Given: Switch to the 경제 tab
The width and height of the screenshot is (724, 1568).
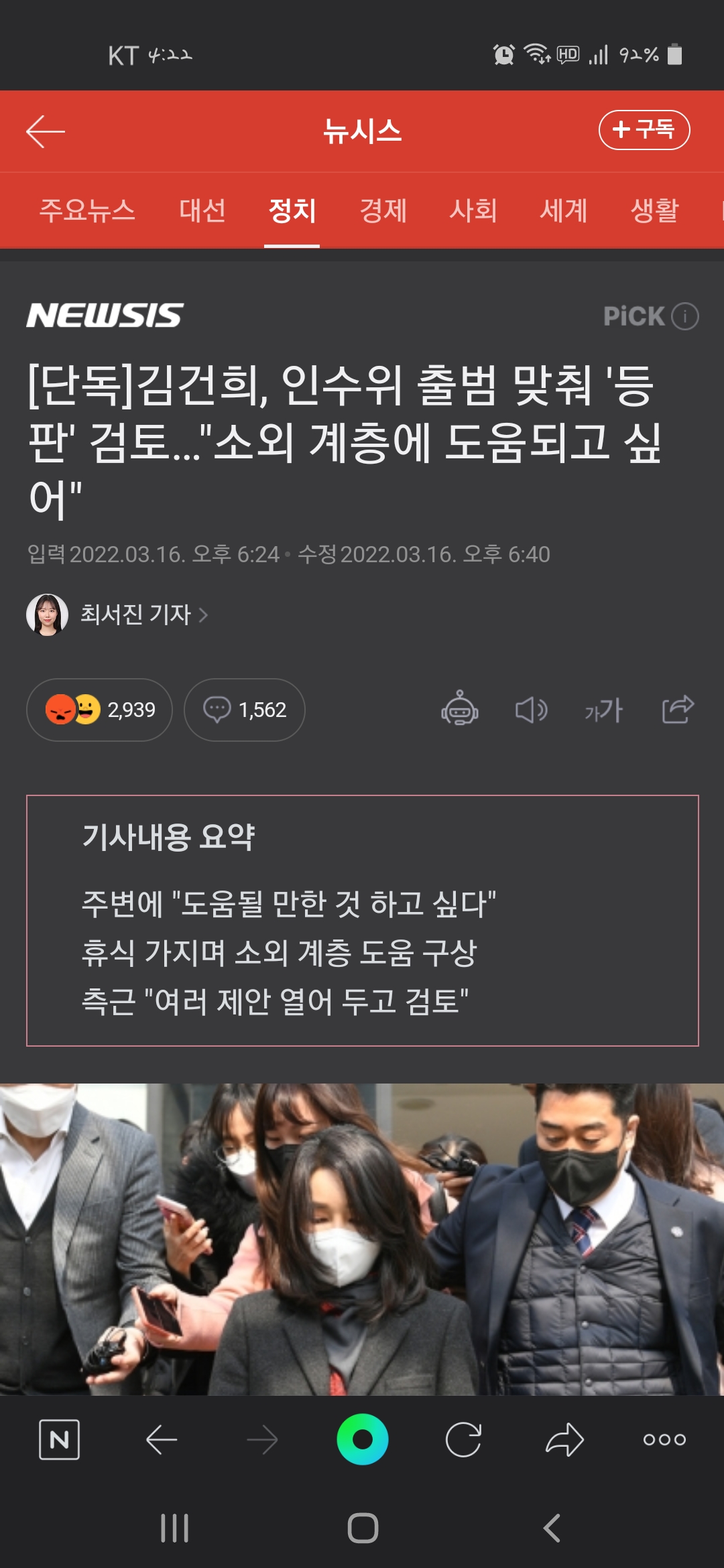Looking at the screenshot, I should click(x=383, y=210).
